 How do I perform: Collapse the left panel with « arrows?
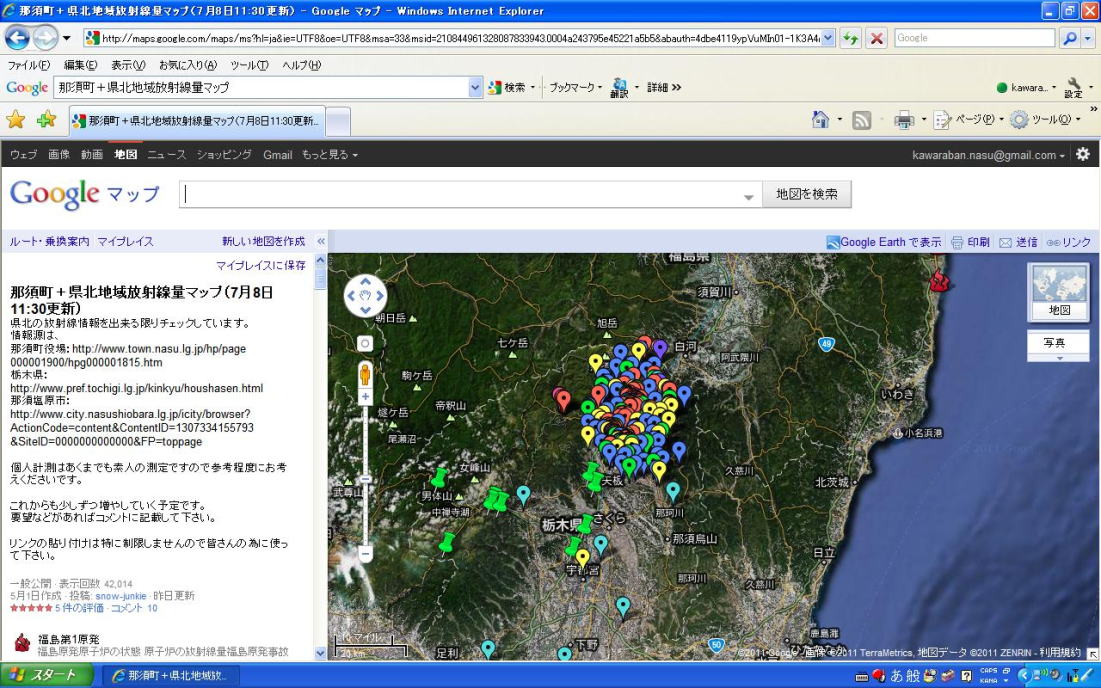[321, 242]
